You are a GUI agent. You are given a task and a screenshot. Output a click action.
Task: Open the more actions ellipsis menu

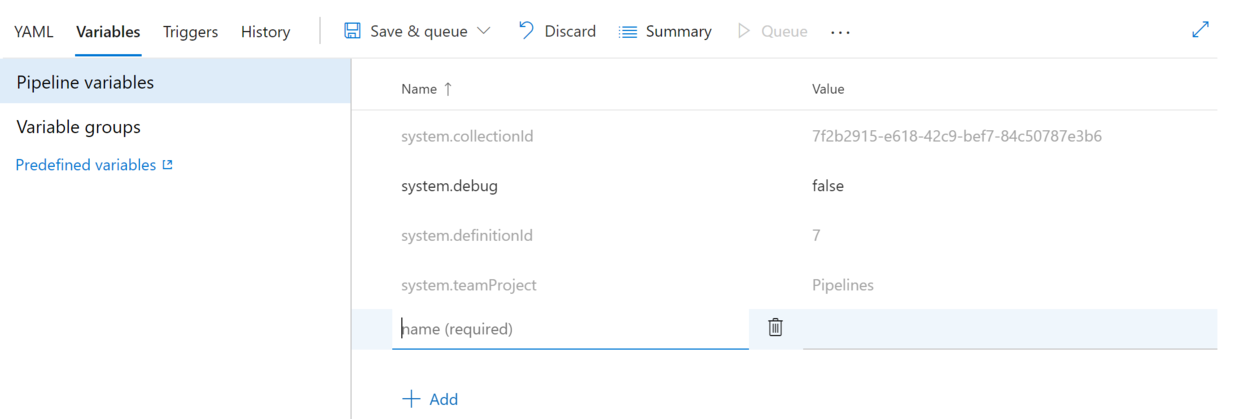(x=840, y=32)
